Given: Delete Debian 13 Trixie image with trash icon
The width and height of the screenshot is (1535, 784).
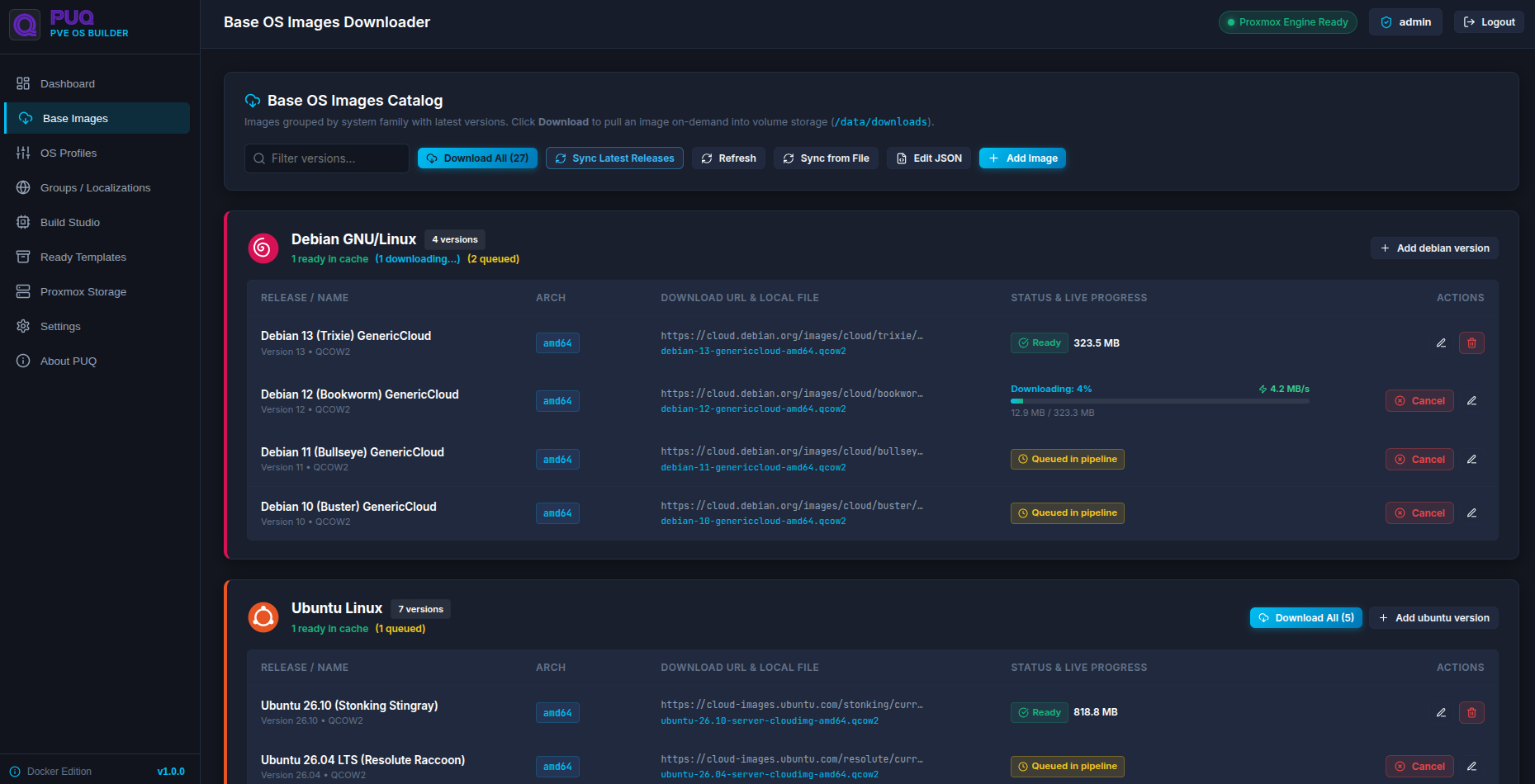Looking at the screenshot, I should [x=1471, y=343].
